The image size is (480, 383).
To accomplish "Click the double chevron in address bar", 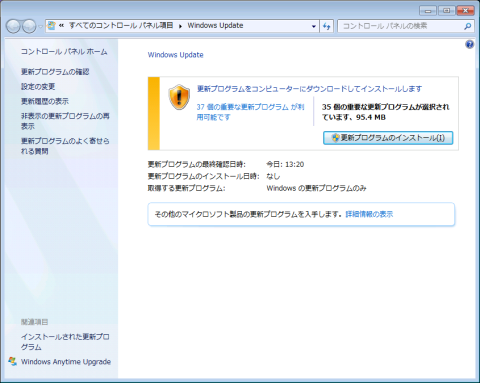I will pos(61,26).
